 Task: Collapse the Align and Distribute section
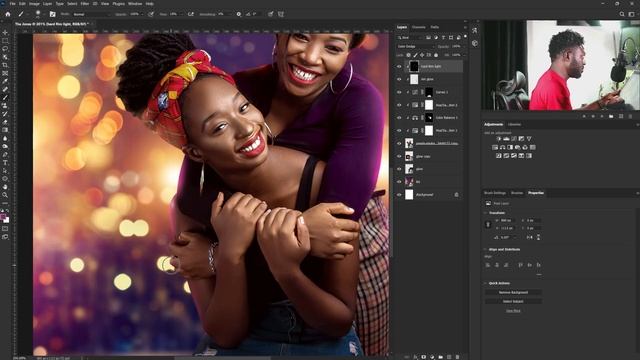(486, 249)
